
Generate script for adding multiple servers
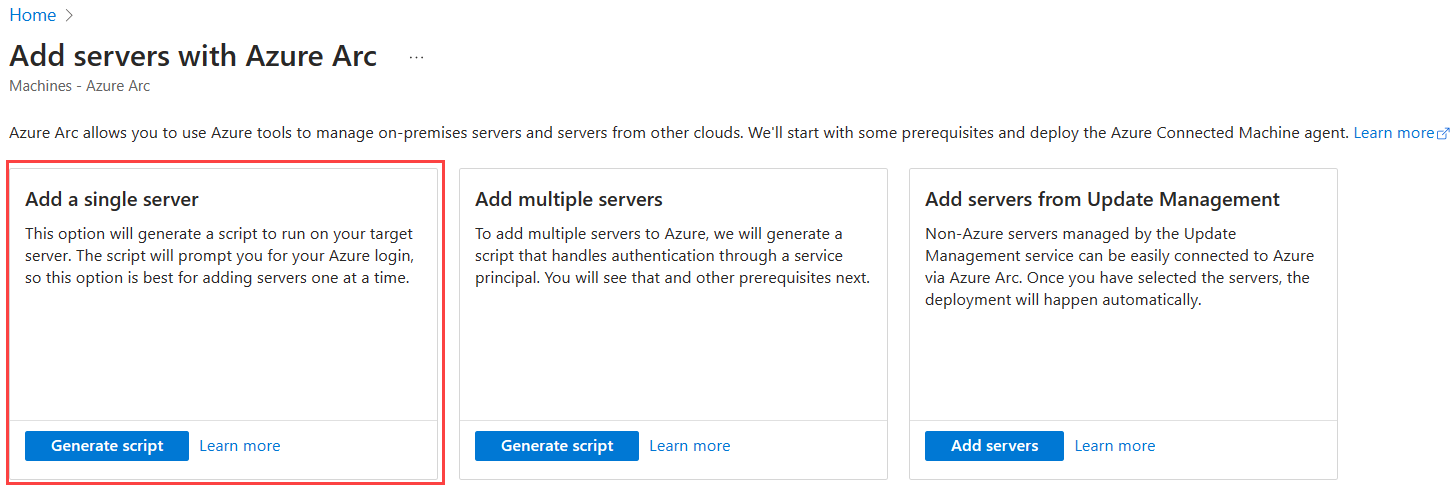click(x=557, y=446)
